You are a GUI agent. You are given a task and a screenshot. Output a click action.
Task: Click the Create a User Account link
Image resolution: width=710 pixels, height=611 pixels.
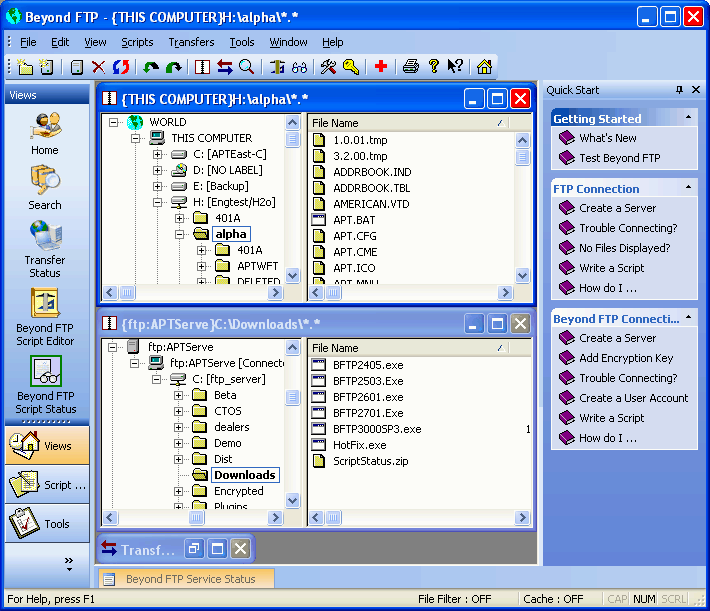click(633, 398)
